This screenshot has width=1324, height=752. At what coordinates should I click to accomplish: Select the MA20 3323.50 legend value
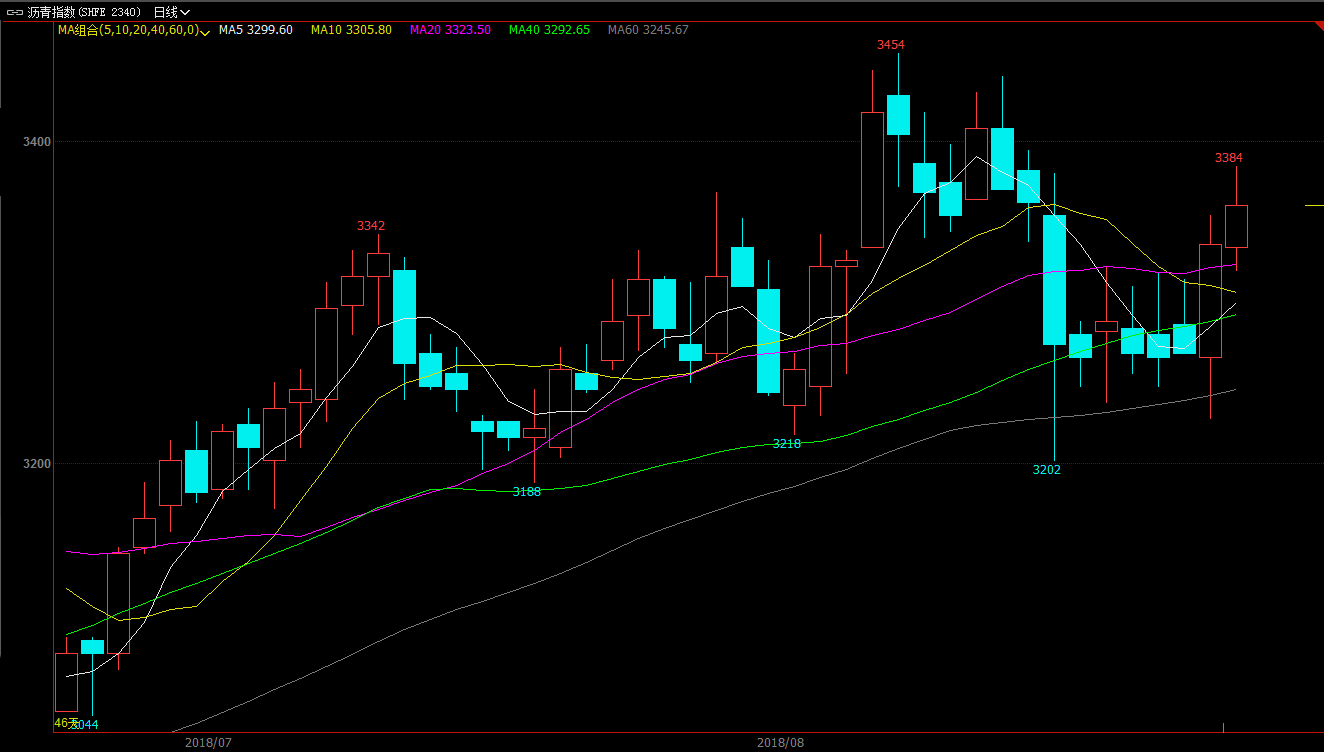pos(450,30)
